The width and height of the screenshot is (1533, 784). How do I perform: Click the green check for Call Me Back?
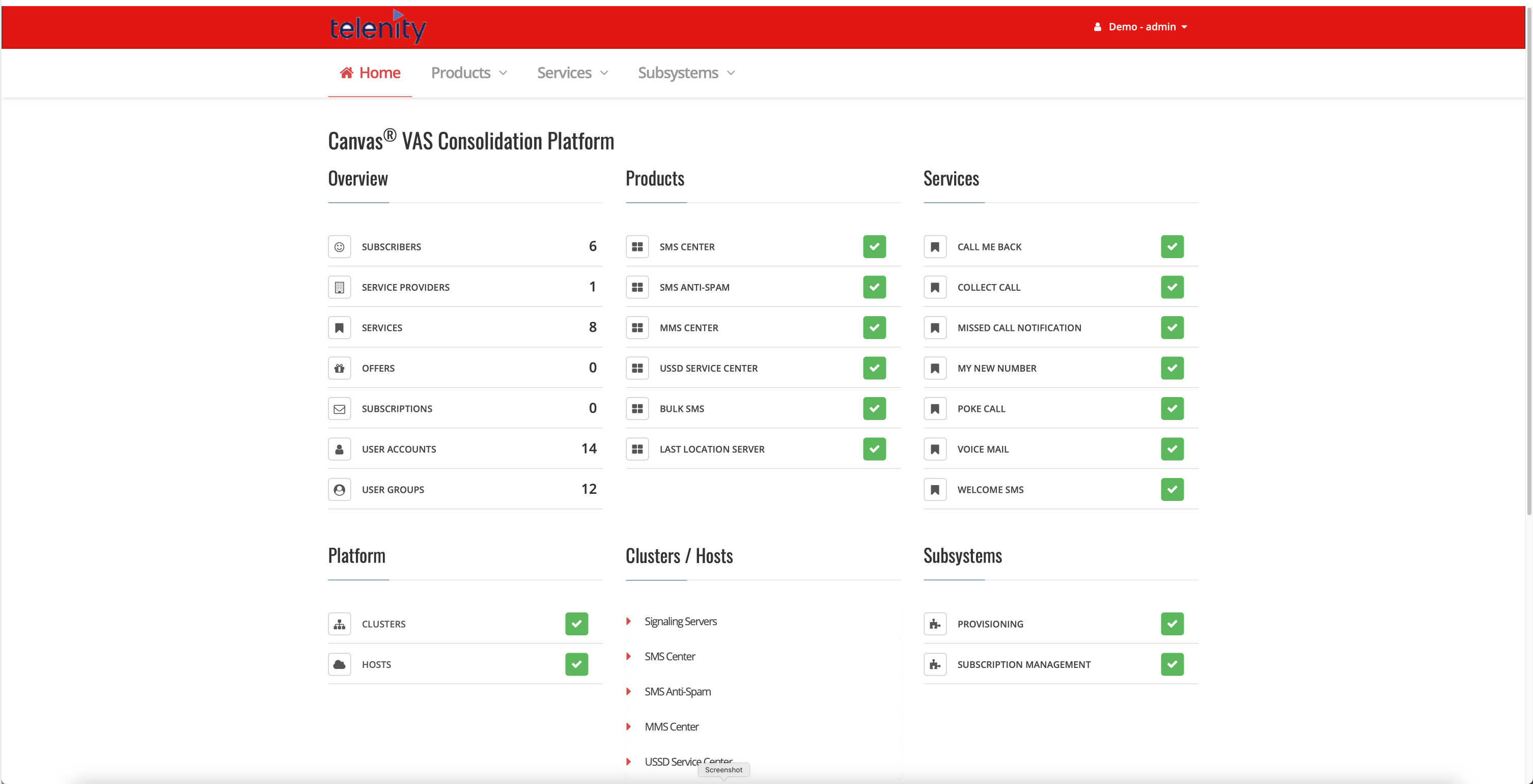[x=1172, y=247]
